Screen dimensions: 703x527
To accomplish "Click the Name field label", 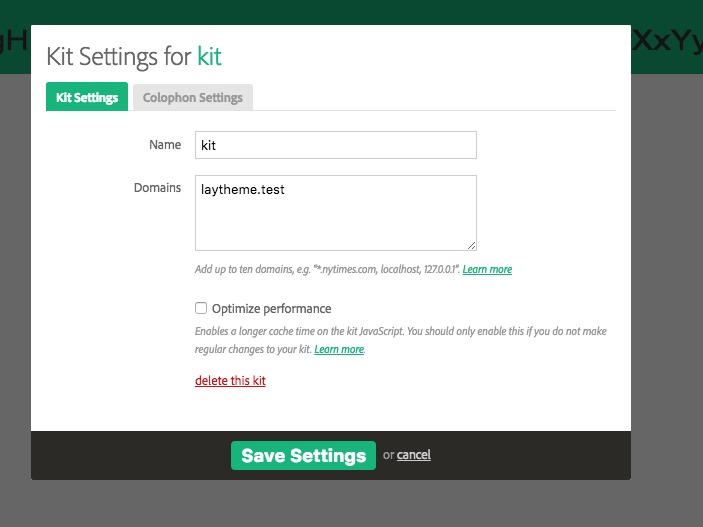I will coord(165,145).
